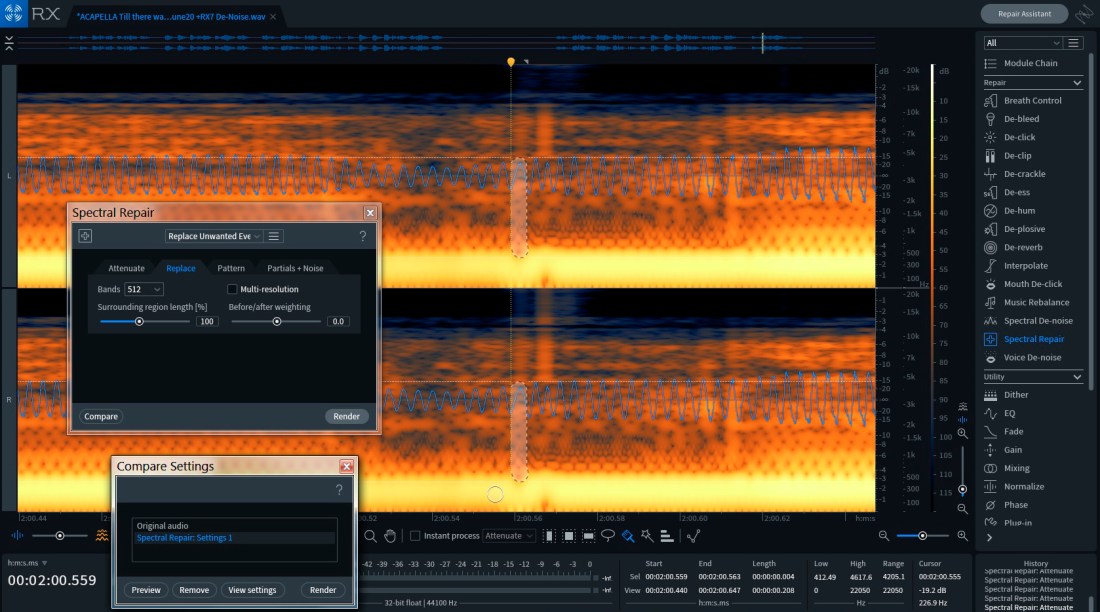Toggle the Instant process checkbox
Image resolution: width=1100 pixels, height=612 pixels.
[x=415, y=535]
